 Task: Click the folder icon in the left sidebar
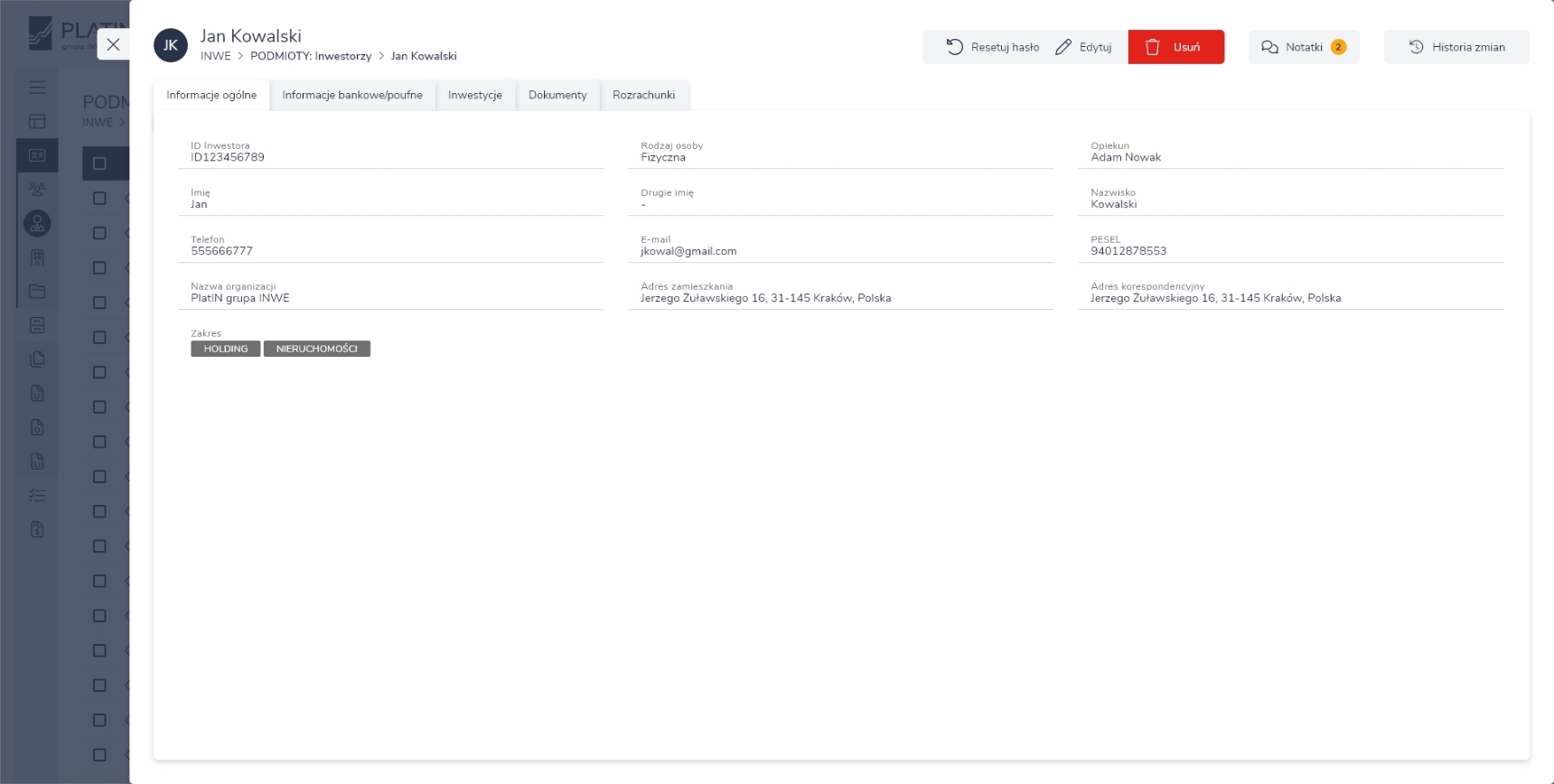[37, 292]
